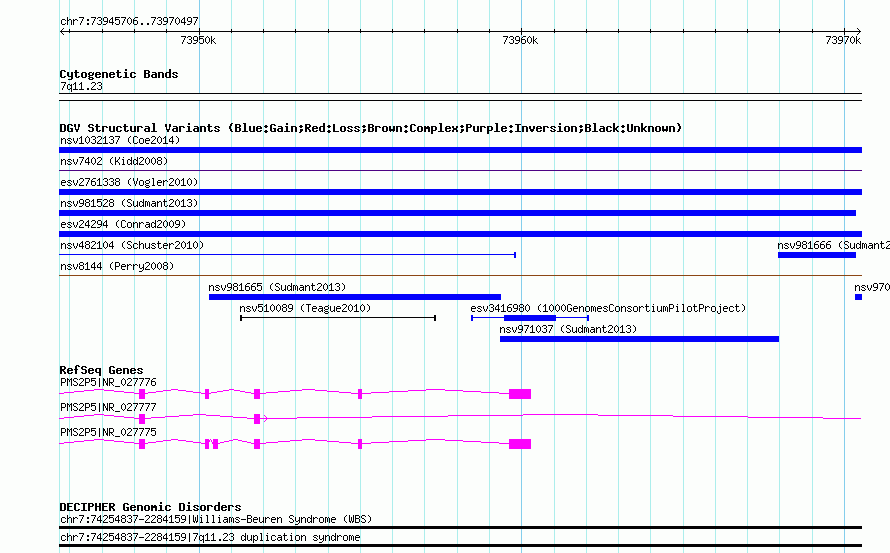
Task: Select the large last exon of PMS2P5|NR_027775
Action: 520,444
